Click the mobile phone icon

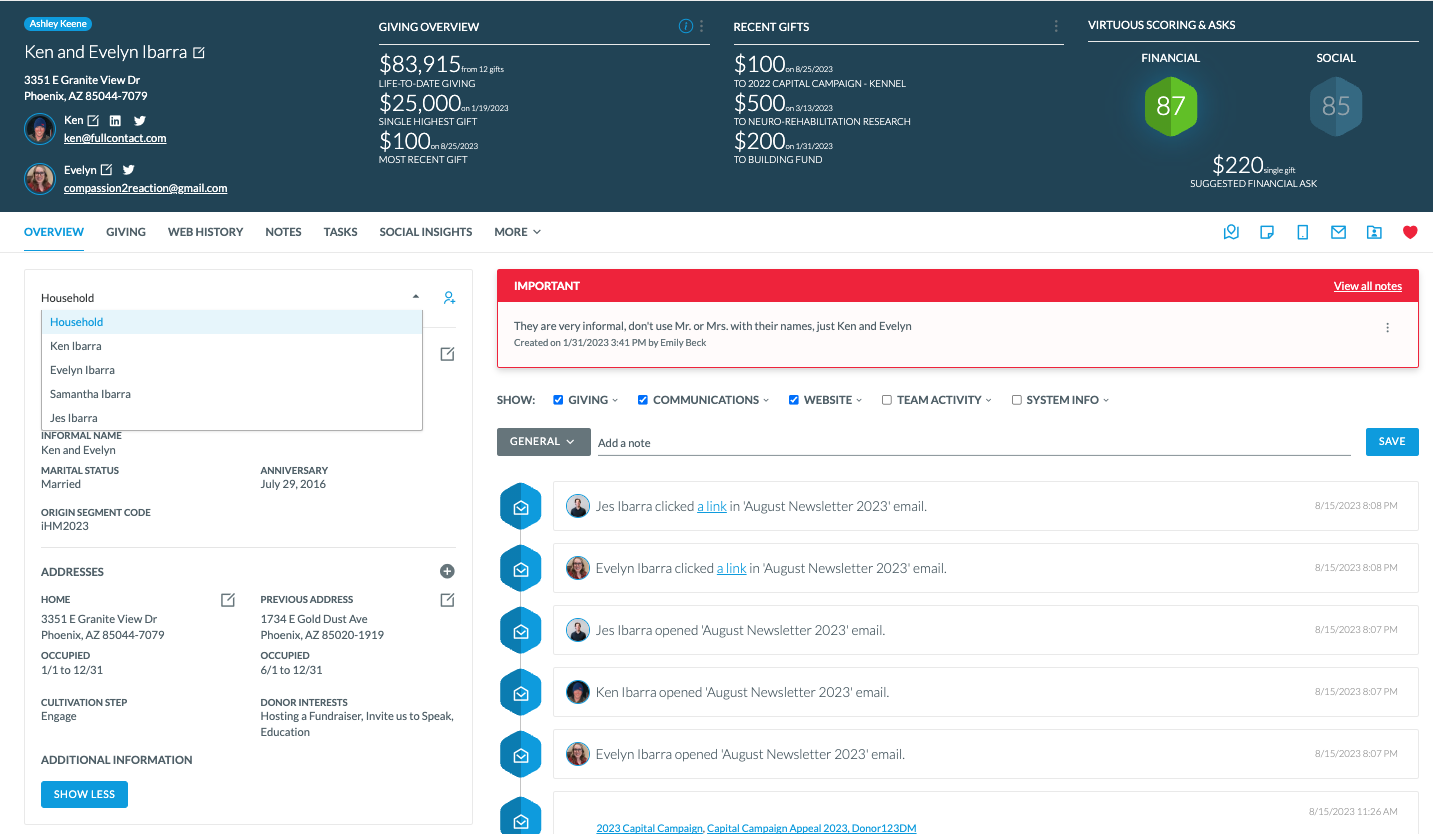tap(1303, 232)
